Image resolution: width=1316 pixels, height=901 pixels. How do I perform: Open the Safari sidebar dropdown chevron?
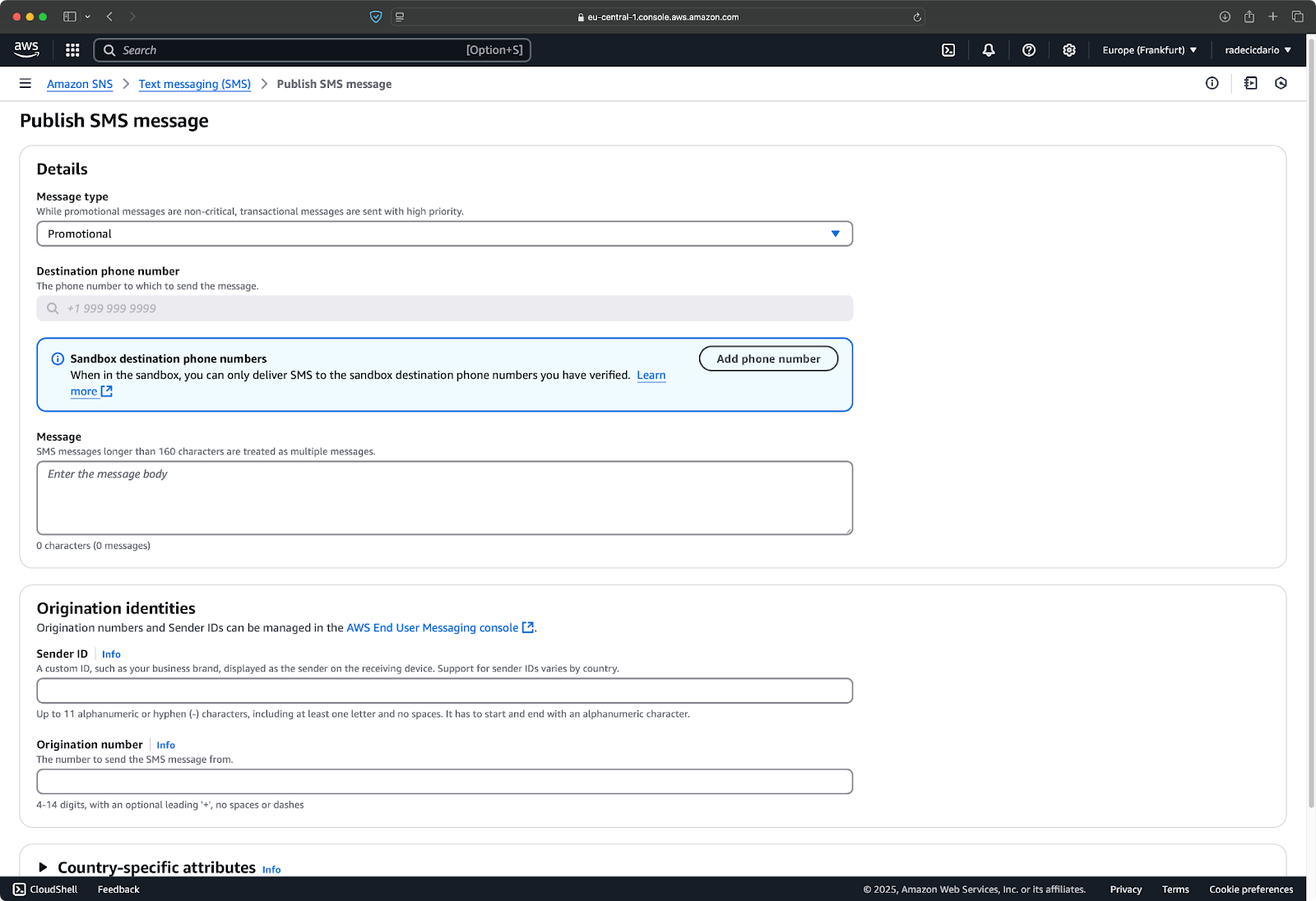pos(88,16)
